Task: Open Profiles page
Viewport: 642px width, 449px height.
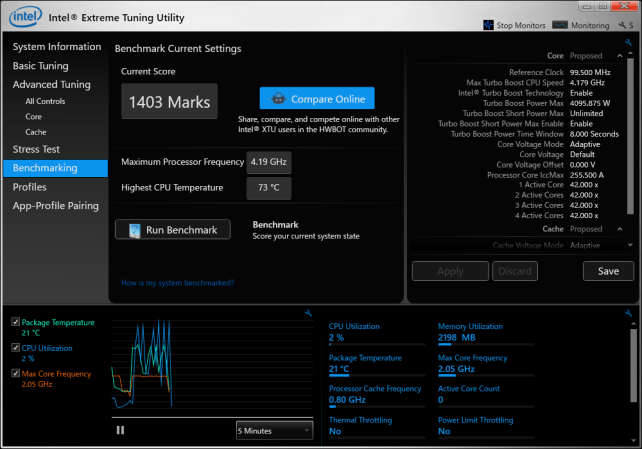Action: pos(29,187)
